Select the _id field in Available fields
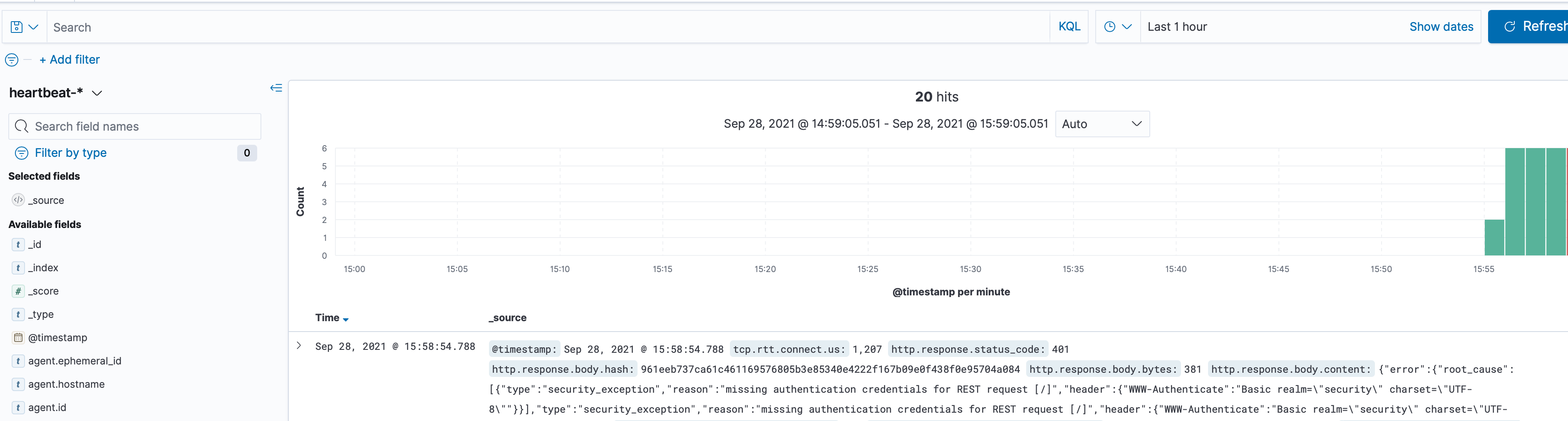This screenshot has width=1568, height=421. tap(35, 245)
